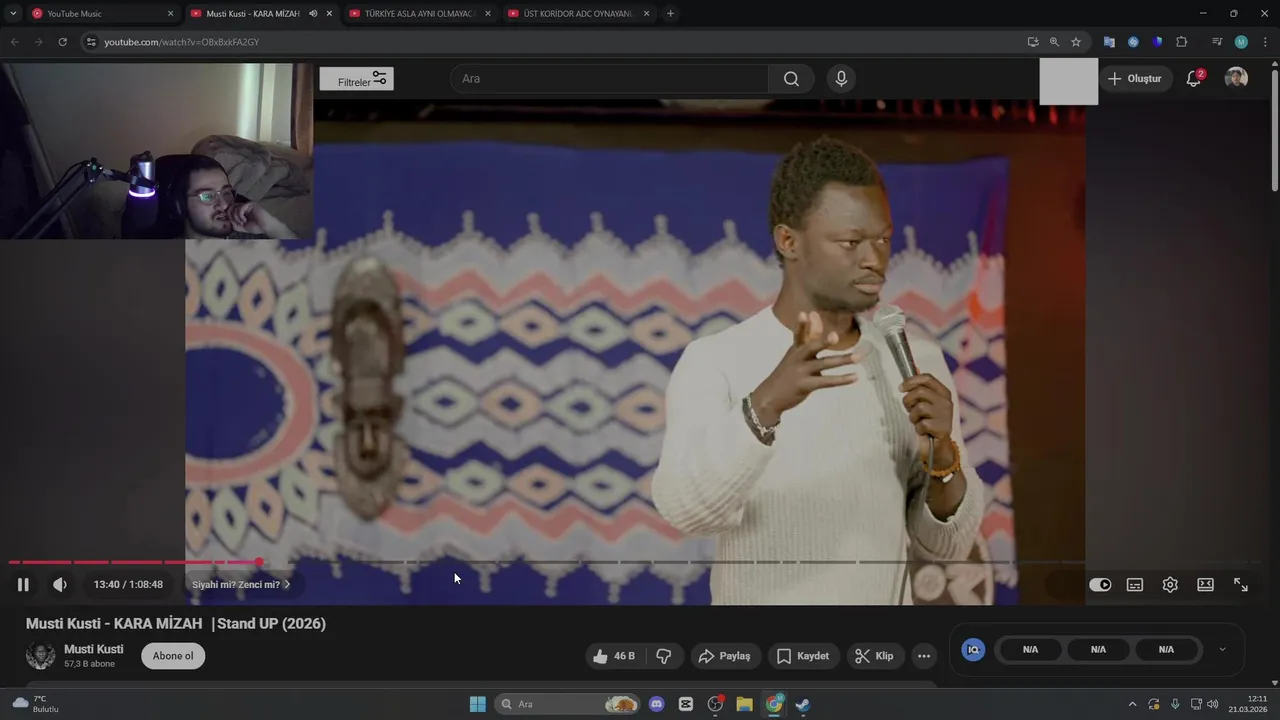Open Chrome three-dot menu

click(x=1264, y=42)
